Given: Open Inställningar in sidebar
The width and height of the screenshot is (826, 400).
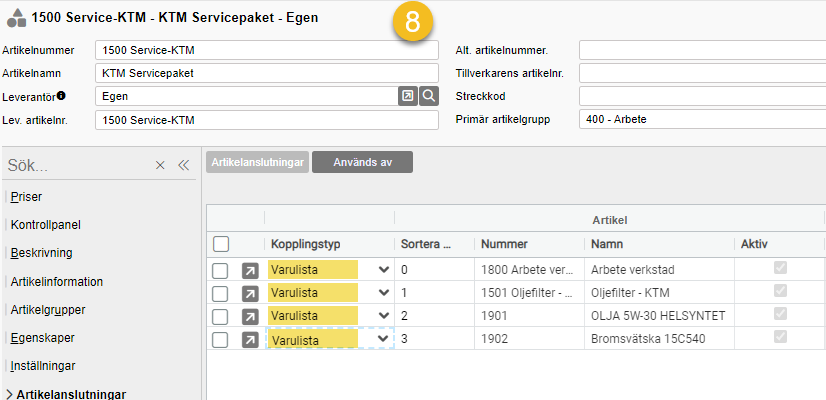Looking at the screenshot, I should 43,365.
